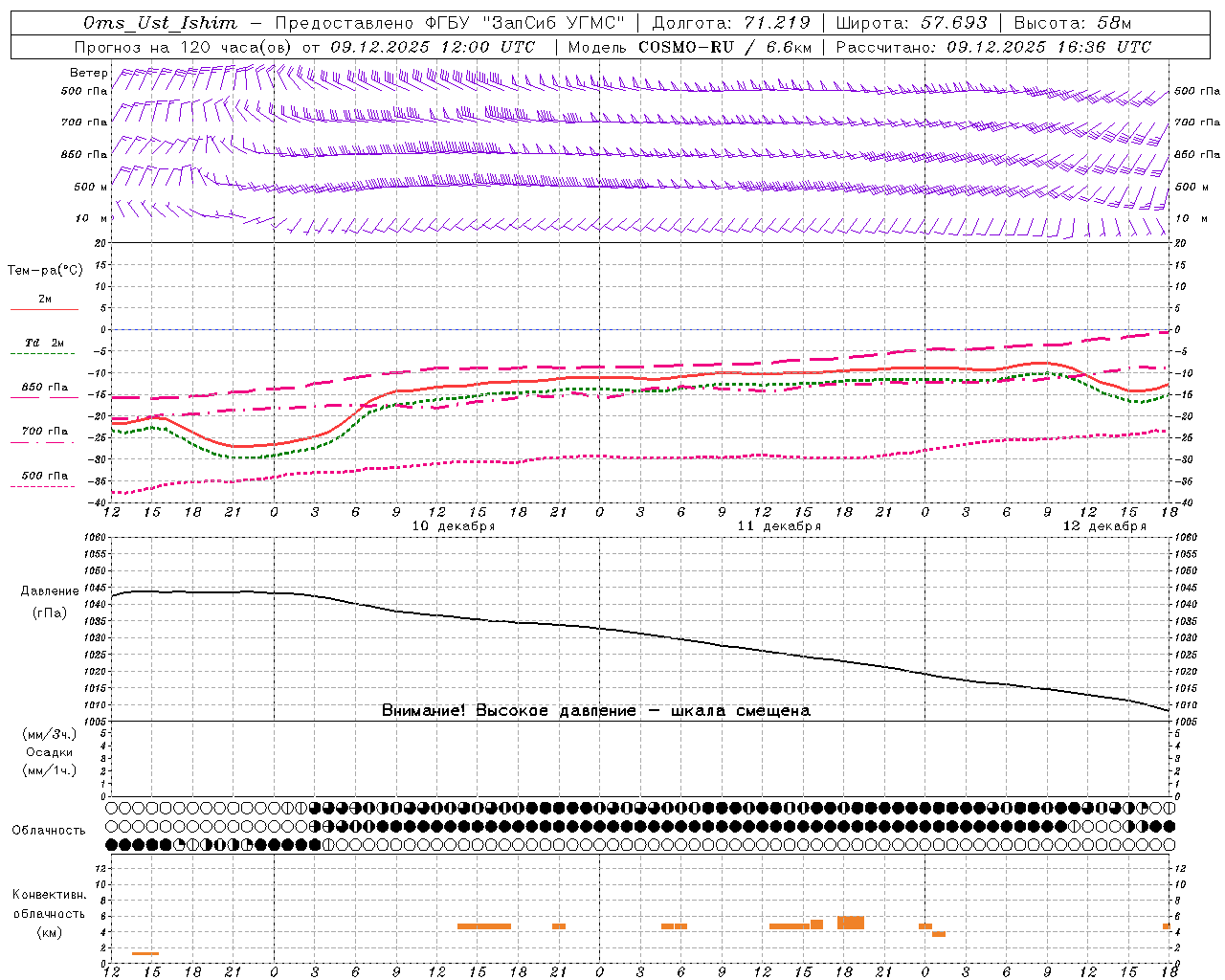Click the Давление pressure panel label
1225x980 pixels.
click(x=50, y=591)
